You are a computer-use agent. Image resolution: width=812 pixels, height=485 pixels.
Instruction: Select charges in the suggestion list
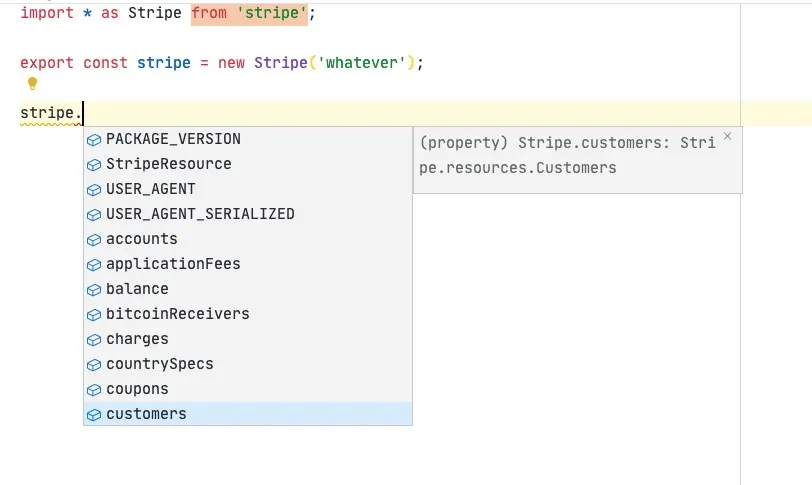click(137, 339)
